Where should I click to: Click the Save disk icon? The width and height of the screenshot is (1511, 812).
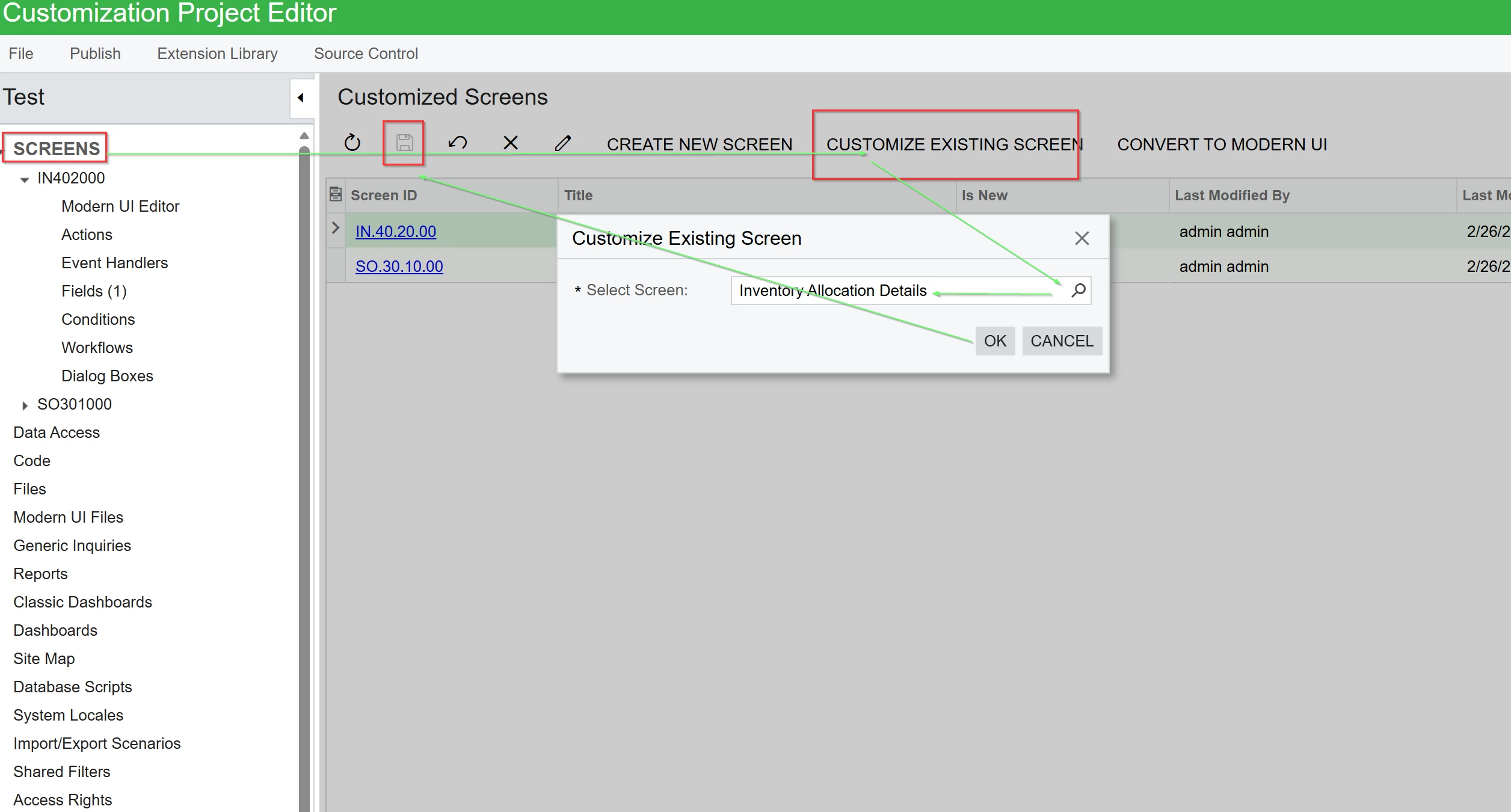coord(404,143)
